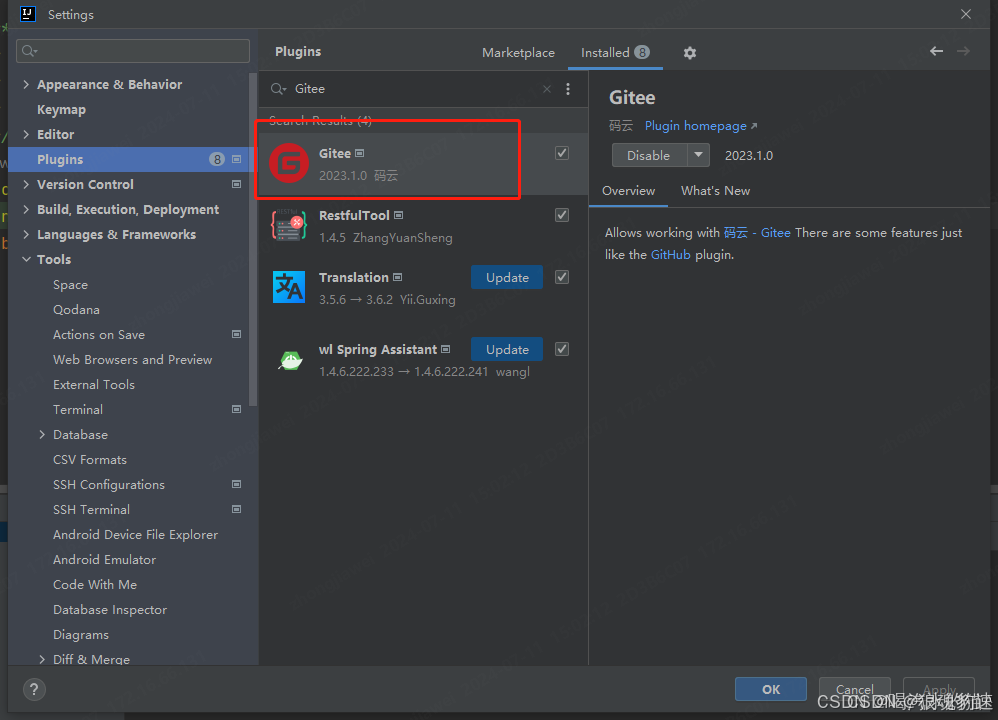The height and width of the screenshot is (720, 998).
Task: Select Plugins in the settings tree
Action: tap(130, 159)
